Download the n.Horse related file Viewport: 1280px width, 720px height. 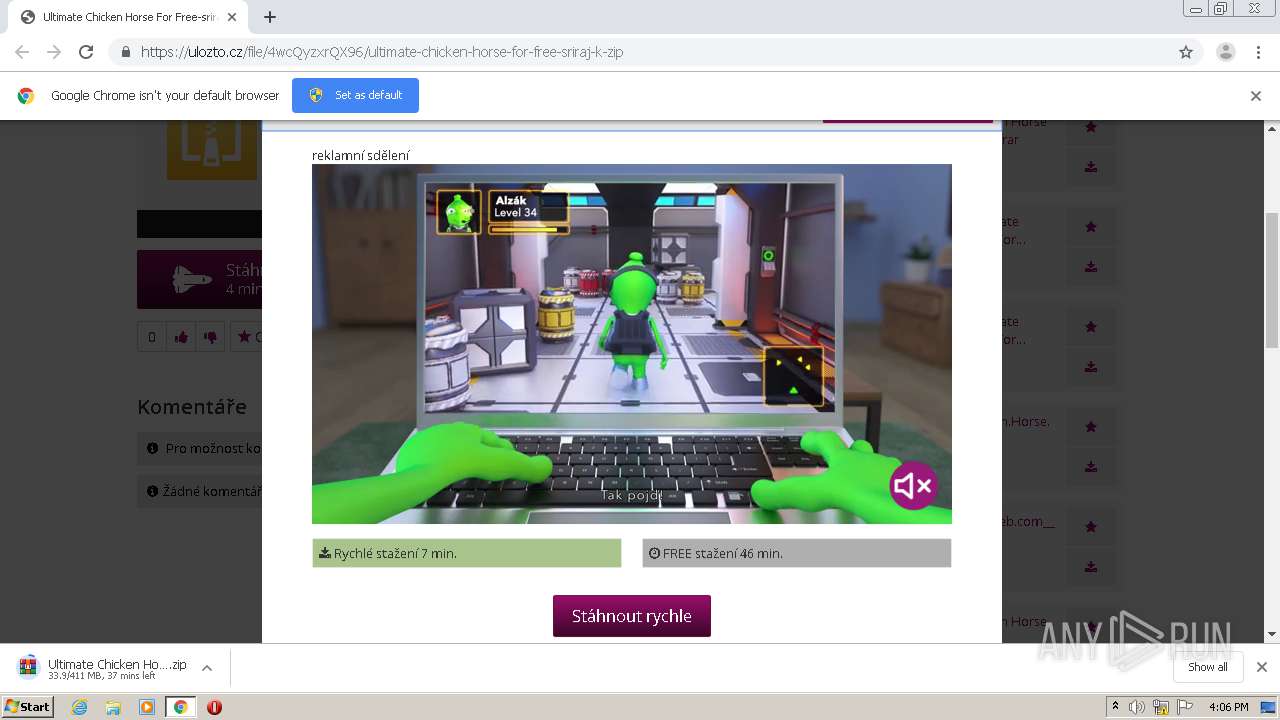tap(1090, 467)
